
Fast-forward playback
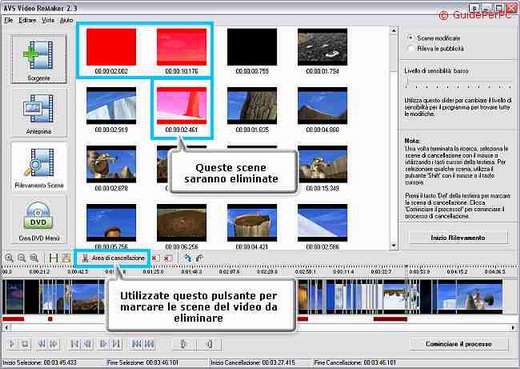tap(54, 344)
